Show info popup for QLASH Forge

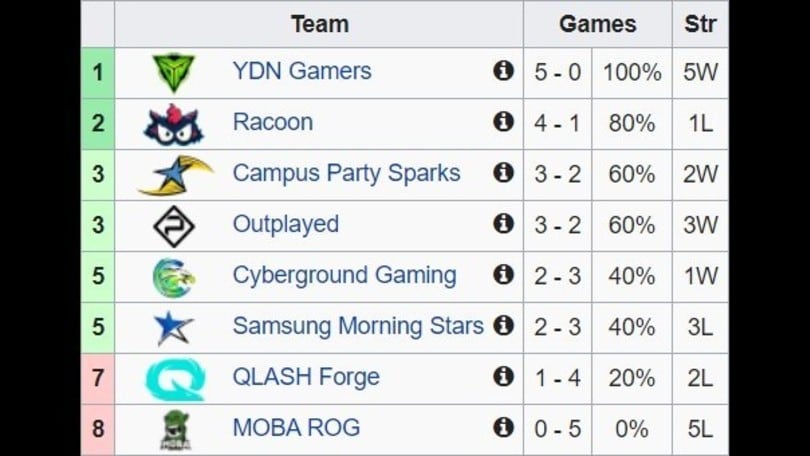(503, 376)
